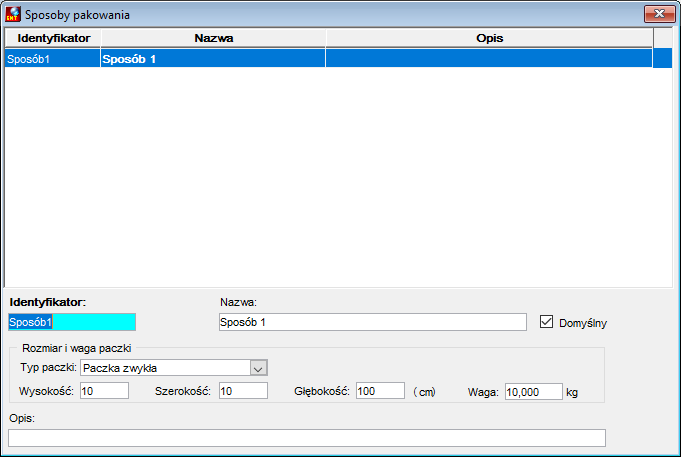The height and width of the screenshot is (457, 681).
Task: Click the Waga weight field
Action: coord(534,392)
